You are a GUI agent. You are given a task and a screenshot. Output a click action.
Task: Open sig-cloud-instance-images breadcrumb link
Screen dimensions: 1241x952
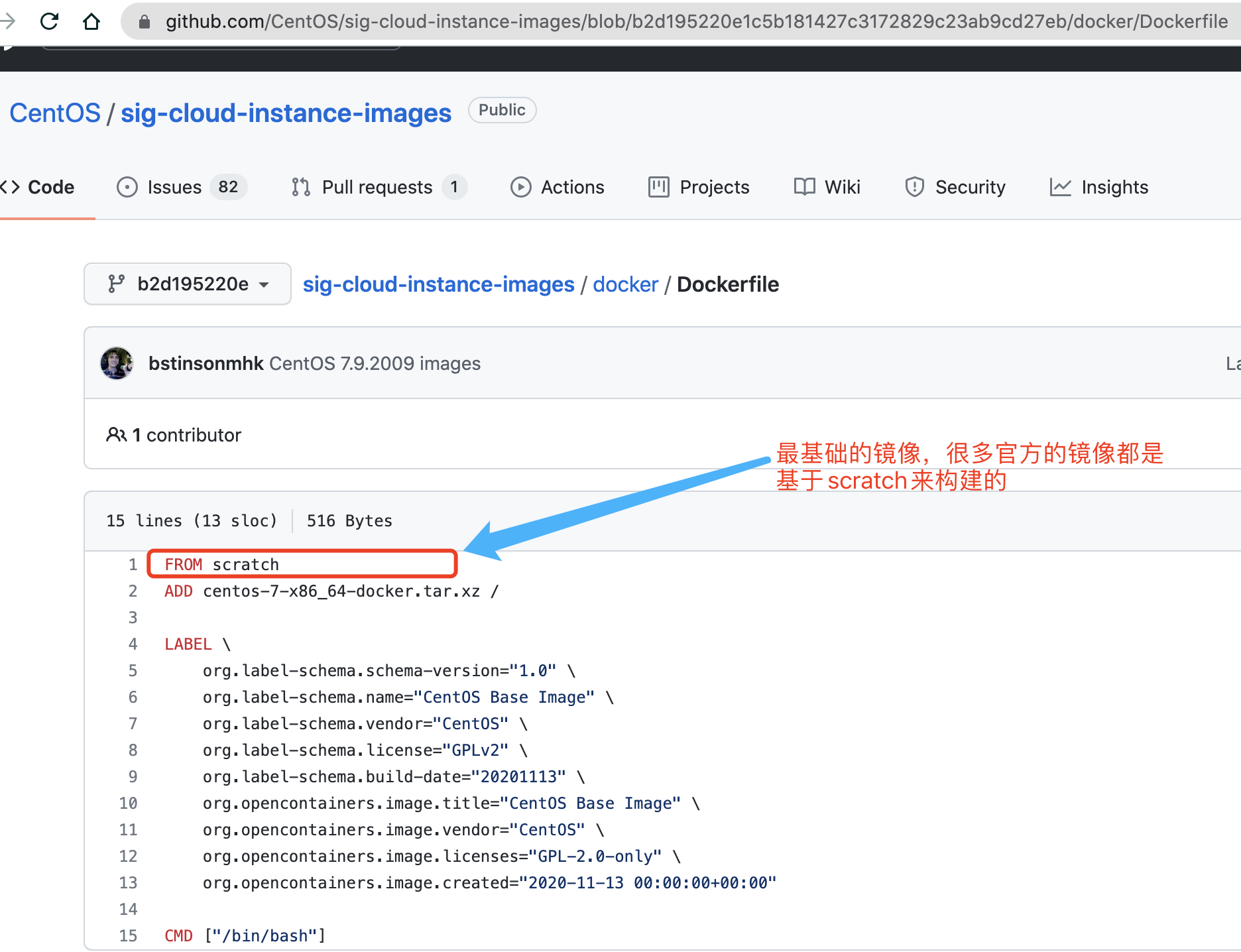(x=439, y=284)
